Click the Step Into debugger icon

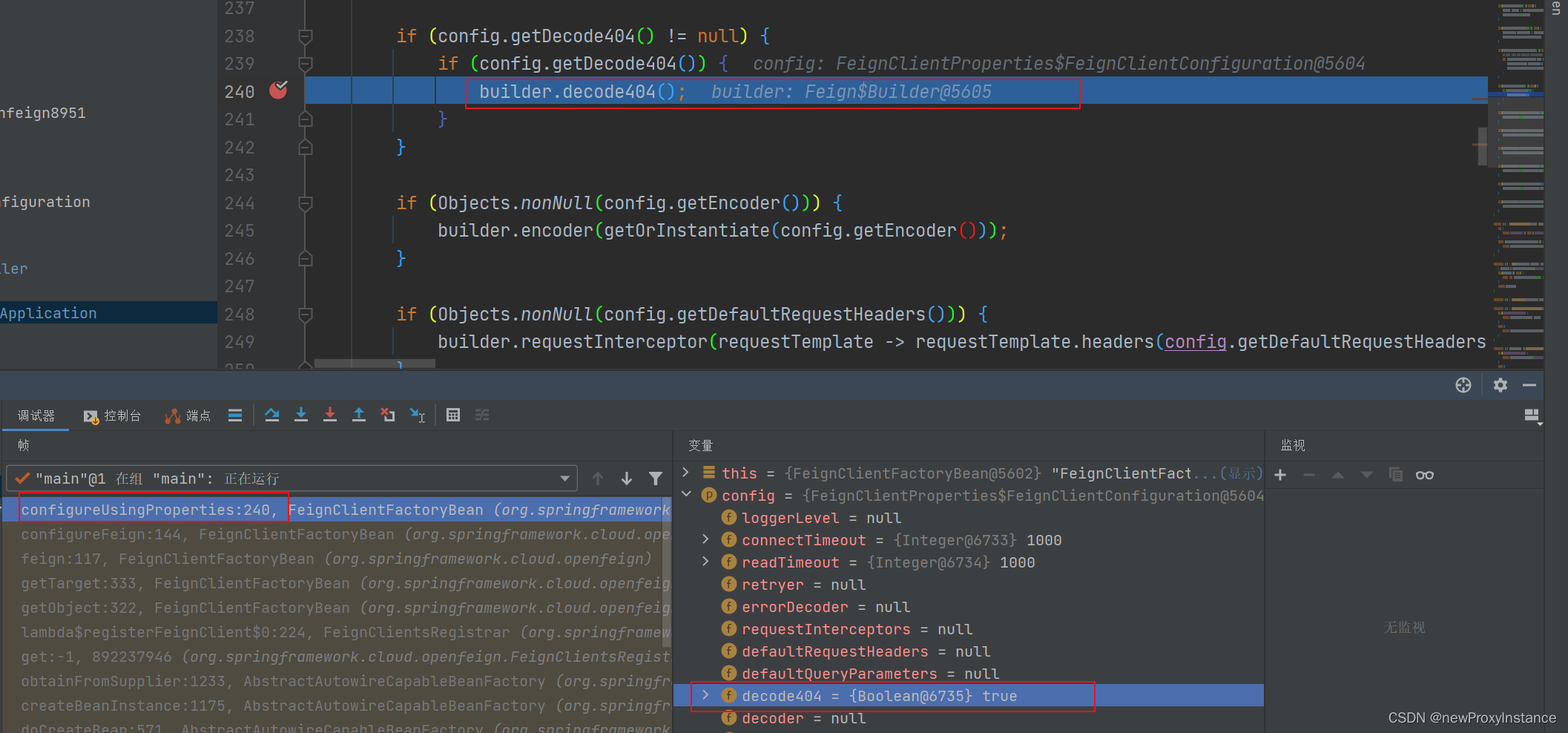(x=301, y=415)
